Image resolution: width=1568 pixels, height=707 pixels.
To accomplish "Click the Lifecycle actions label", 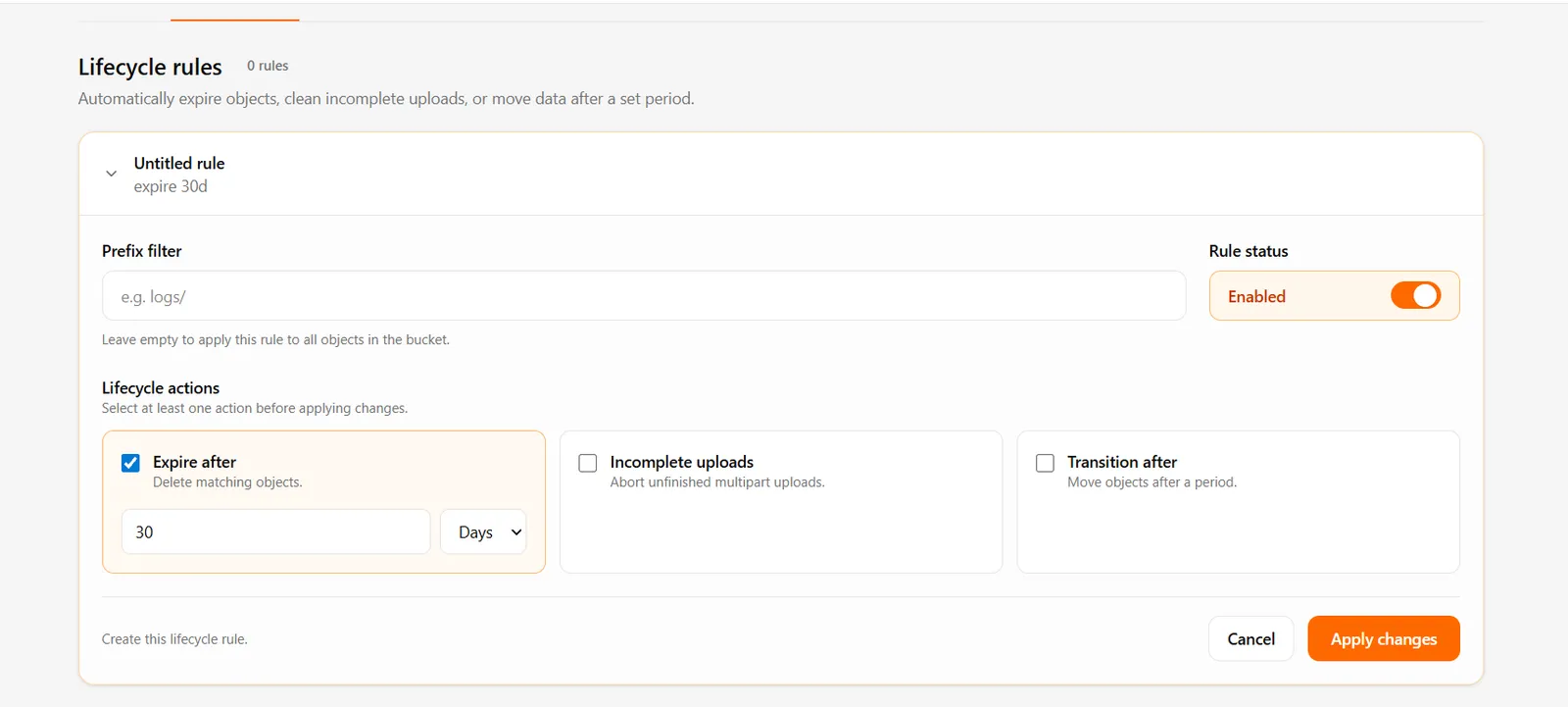I will [161, 387].
